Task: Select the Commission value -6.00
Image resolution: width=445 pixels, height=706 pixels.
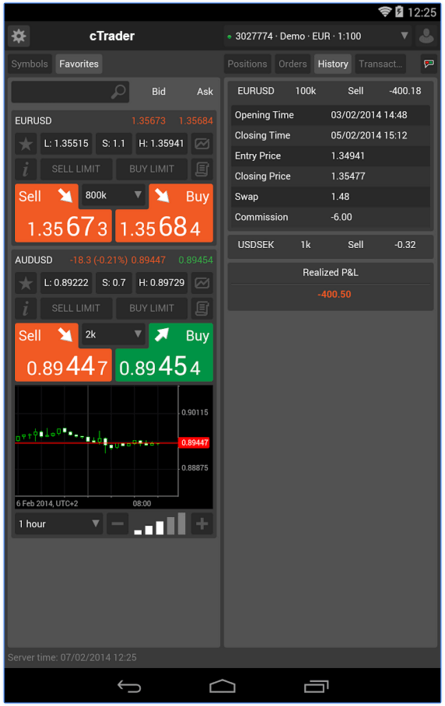Action: [341, 217]
